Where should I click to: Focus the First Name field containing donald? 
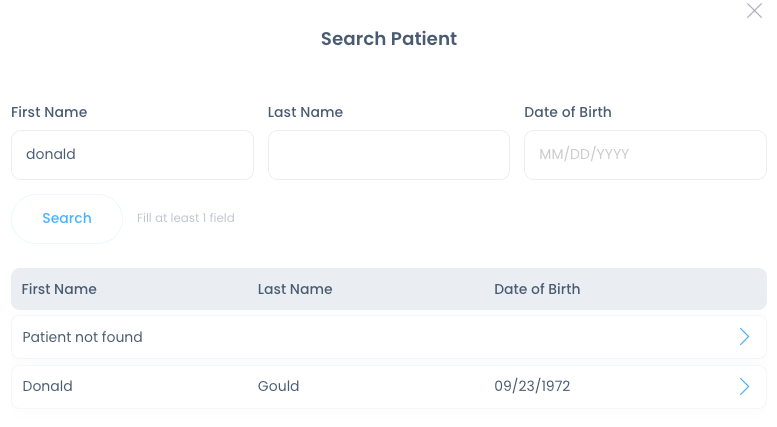[x=132, y=155]
